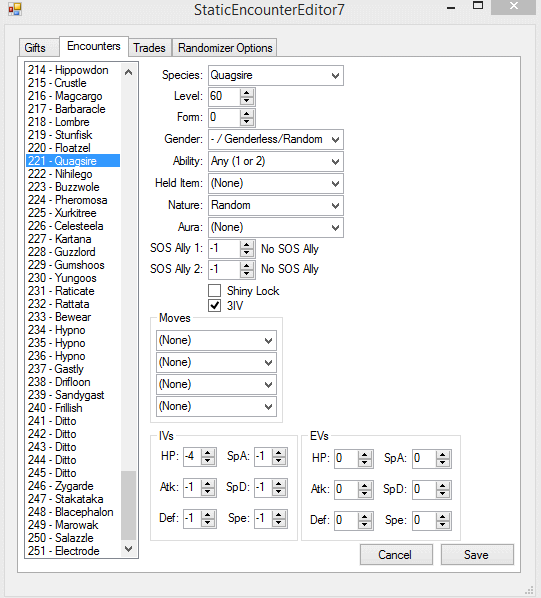Open the Nature dropdown
Image resolution: width=541 pixels, height=598 pixels.
tap(335, 206)
